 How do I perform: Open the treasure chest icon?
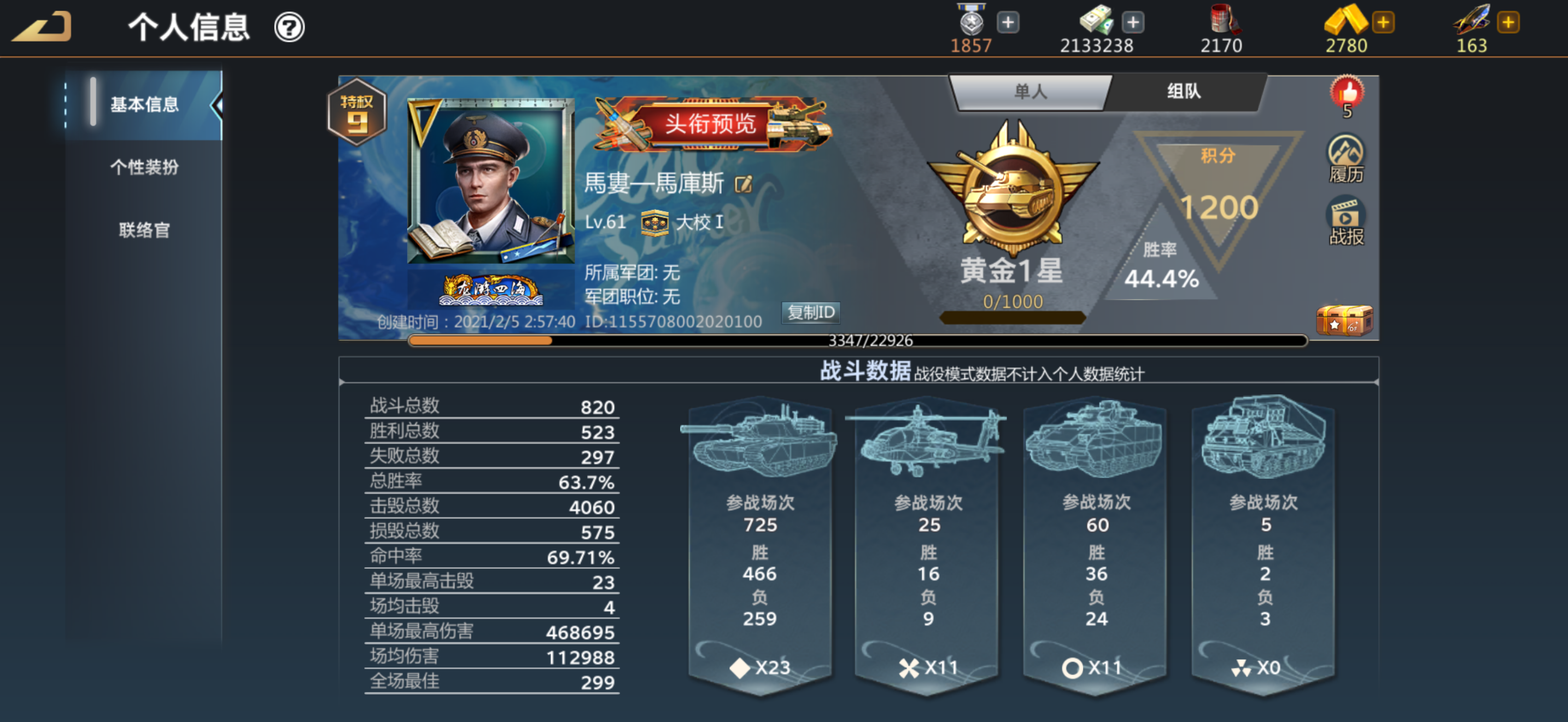(1343, 320)
